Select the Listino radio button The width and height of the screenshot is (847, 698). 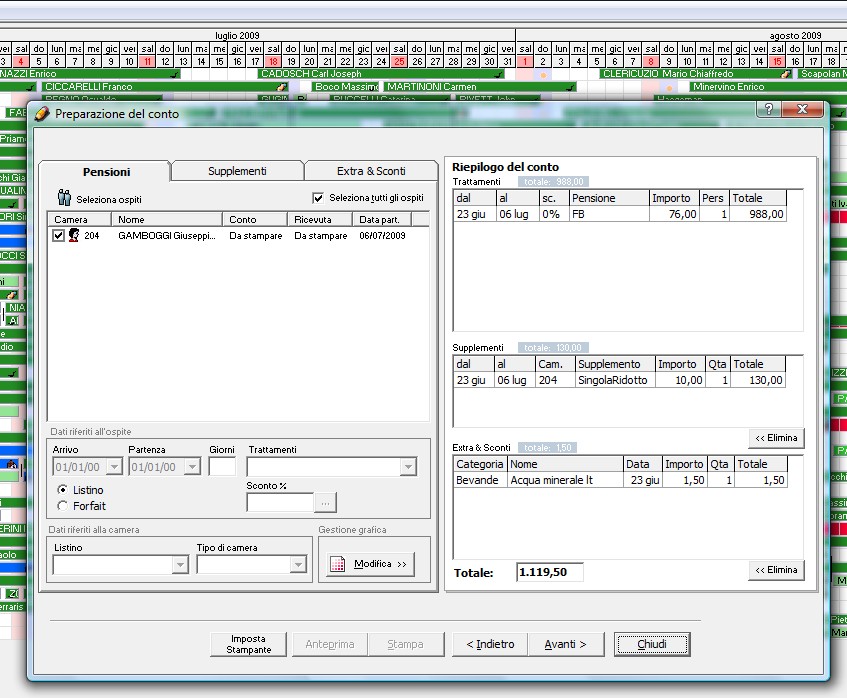pos(62,490)
